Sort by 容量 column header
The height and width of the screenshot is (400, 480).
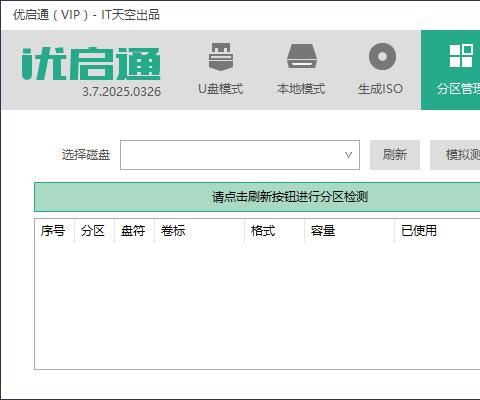click(349, 231)
